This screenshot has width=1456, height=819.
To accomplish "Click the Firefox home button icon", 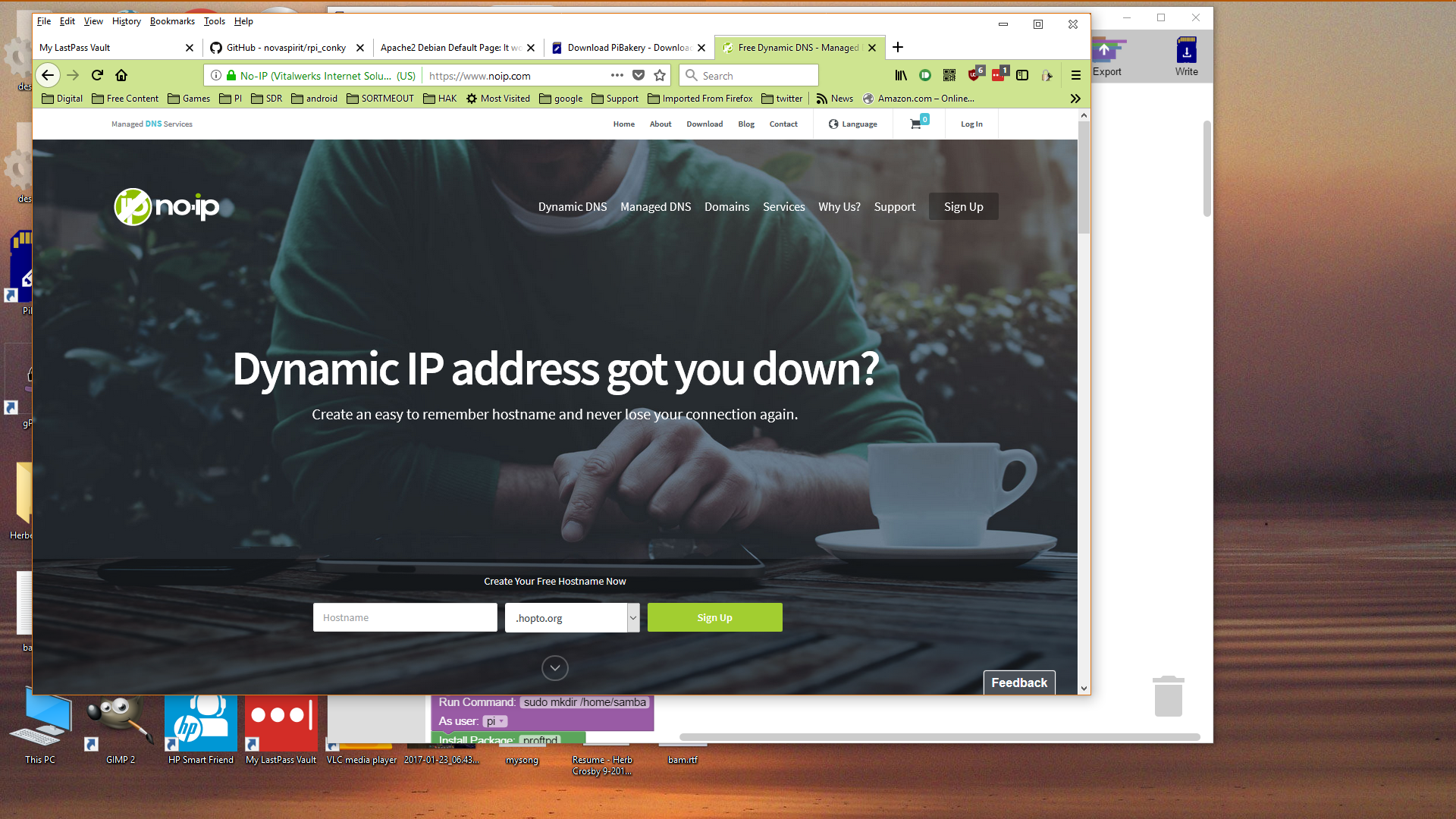I will tap(121, 76).
